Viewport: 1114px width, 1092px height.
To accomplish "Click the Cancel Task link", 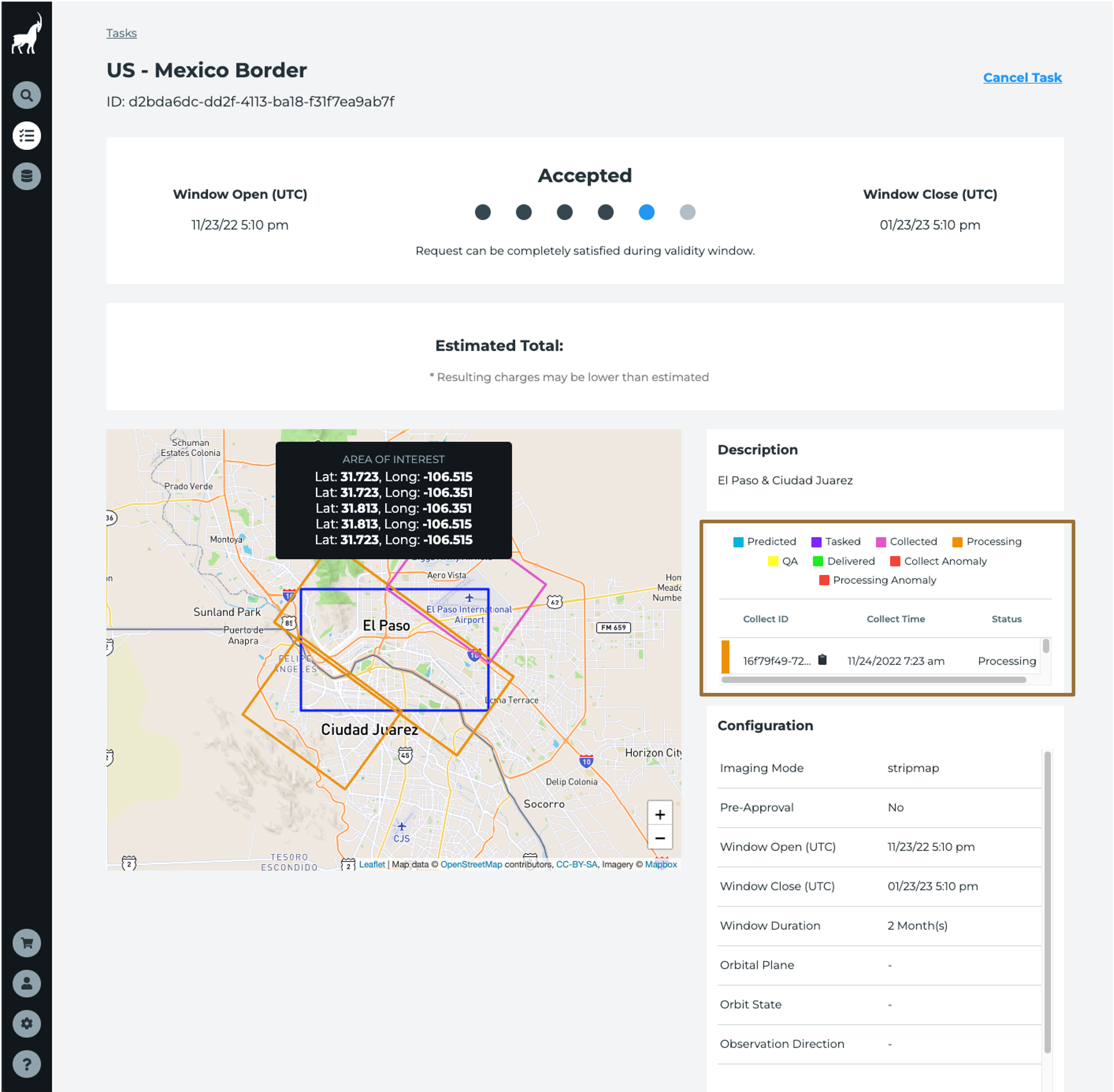I will coord(1022,78).
